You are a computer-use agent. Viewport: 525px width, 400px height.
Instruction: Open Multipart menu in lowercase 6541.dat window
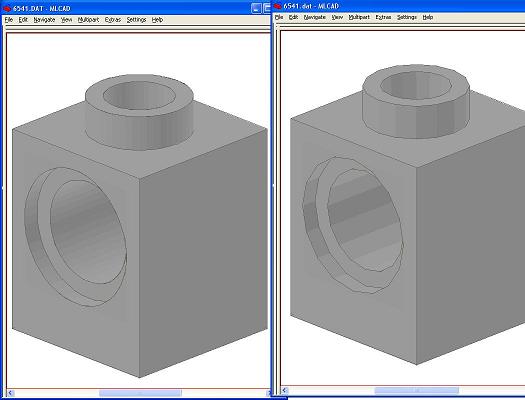[359, 17]
